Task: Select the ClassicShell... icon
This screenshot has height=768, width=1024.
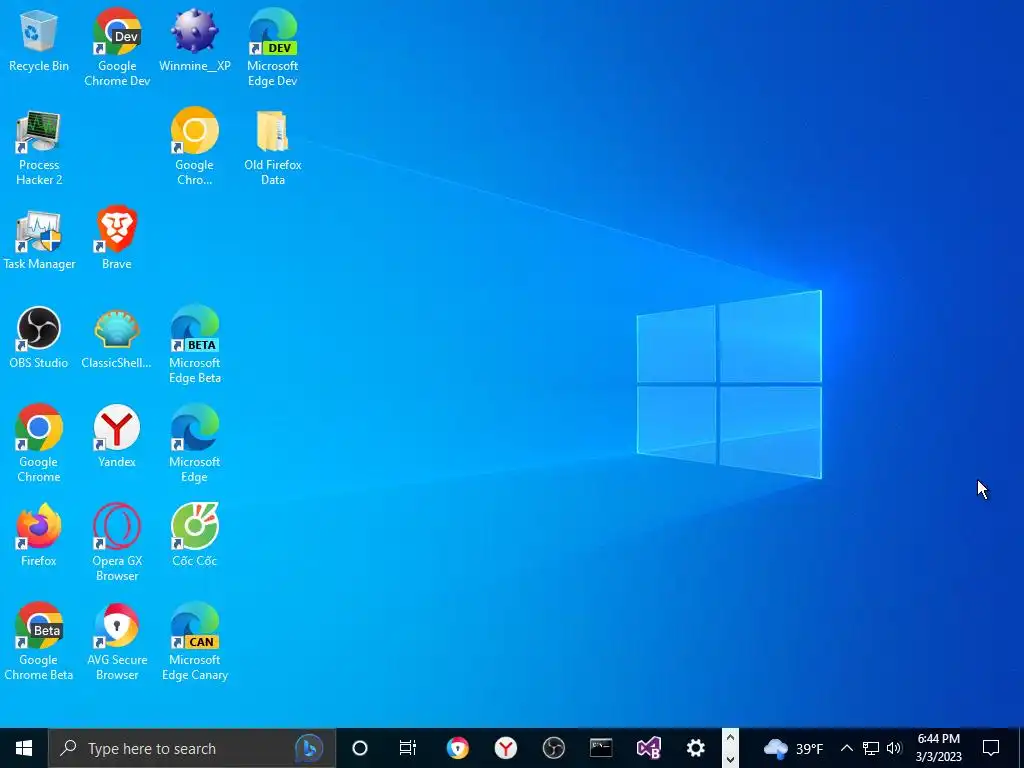Action: pos(116,338)
